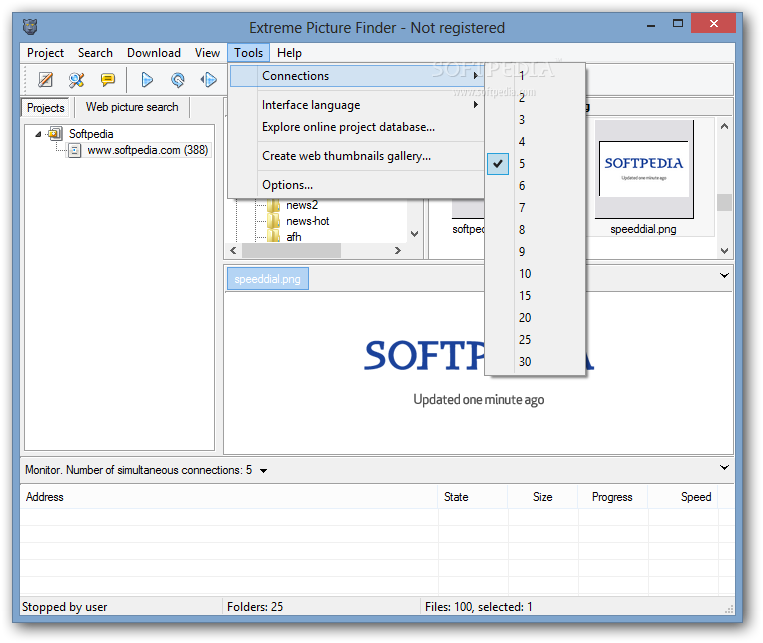This screenshot has height=643, width=763.
Task: Select the news-hot folder
Action: [x=308, y=221]
